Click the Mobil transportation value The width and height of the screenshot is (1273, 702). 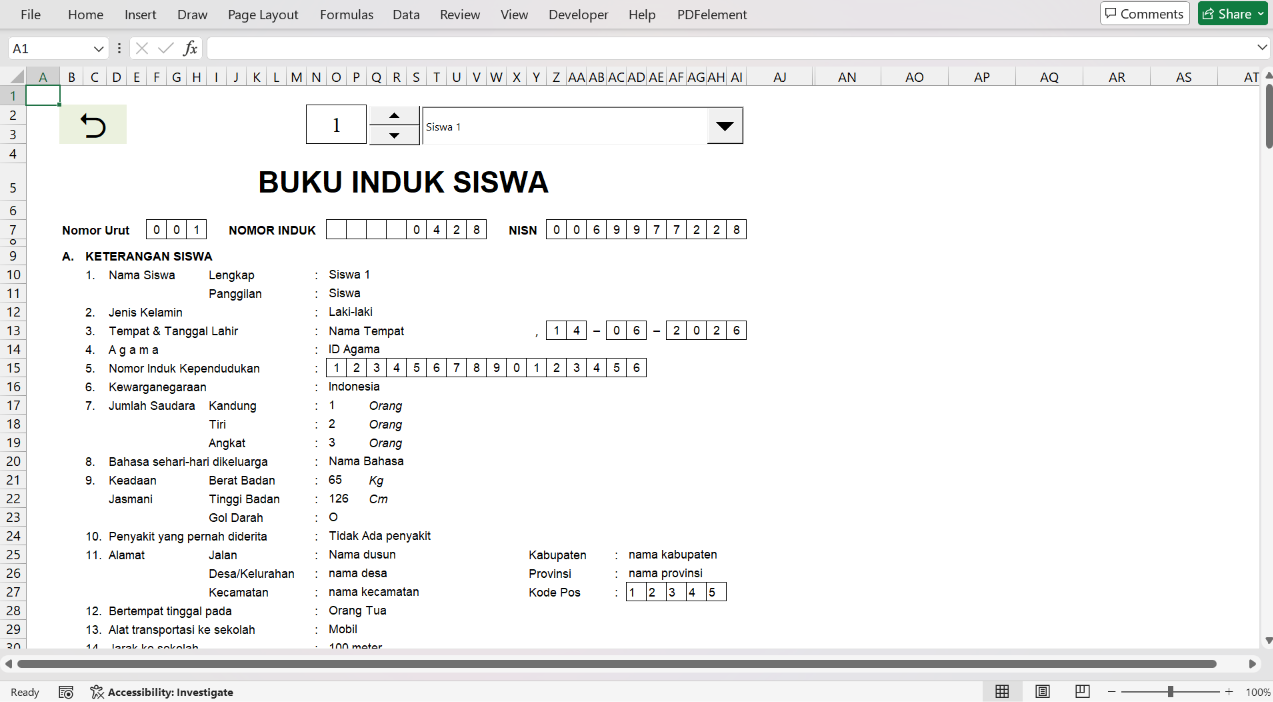click(x=343, y=630)
